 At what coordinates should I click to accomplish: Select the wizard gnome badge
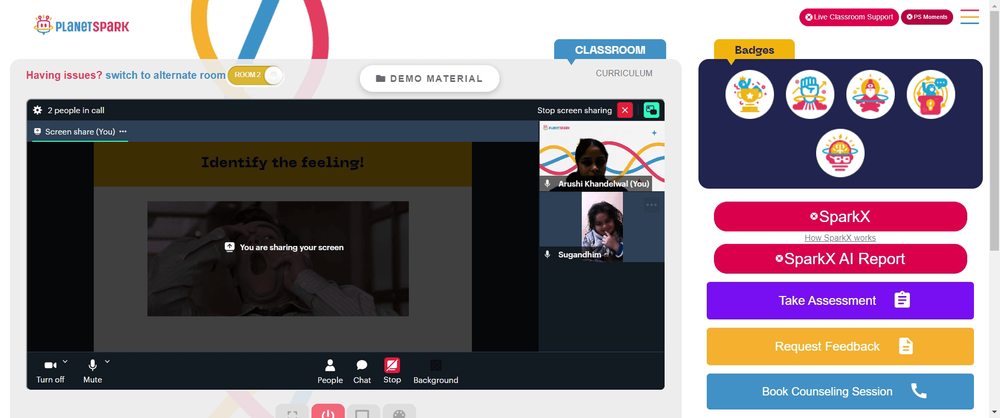(x=870, y=94)
